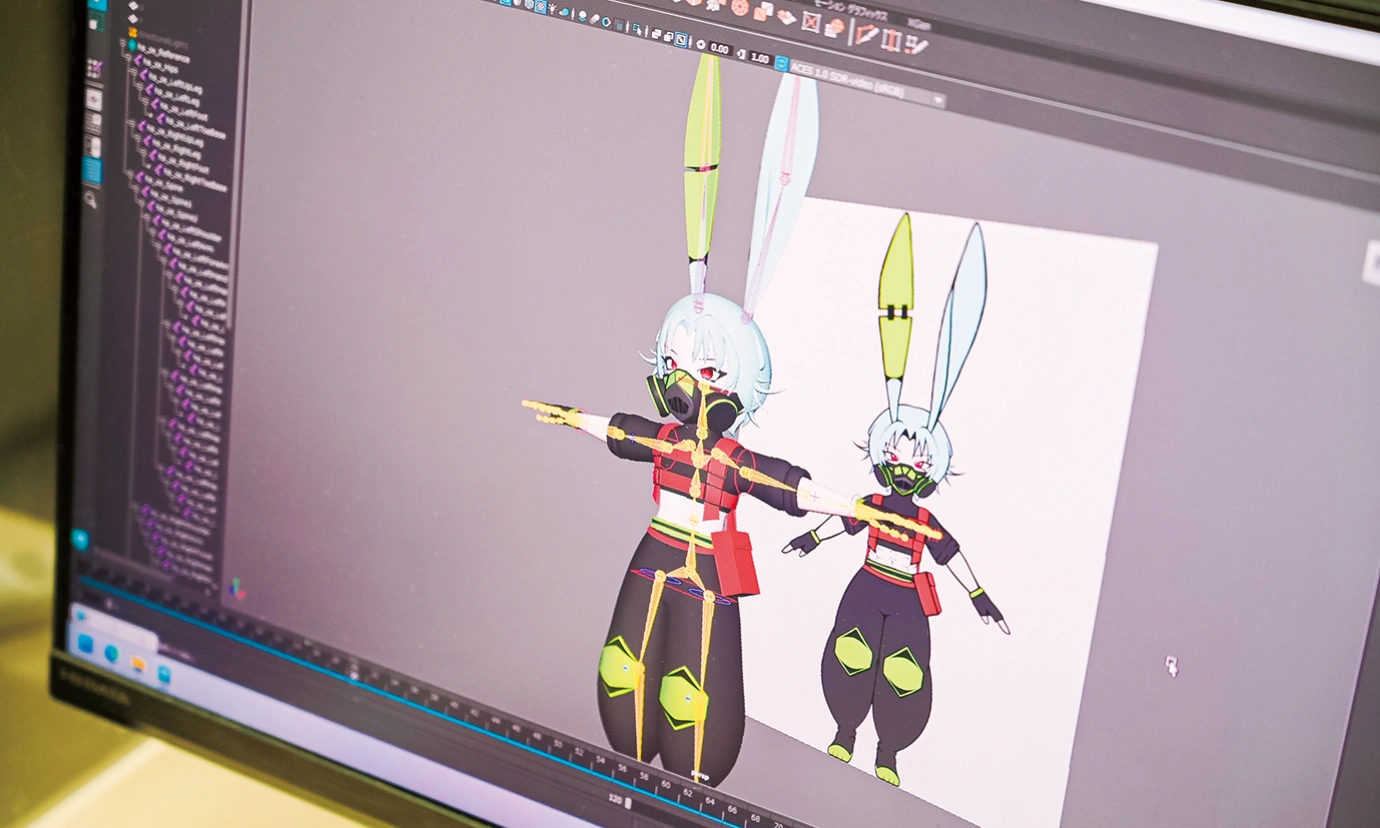The width and height of the screenshot is (1380, 828).
Task: Click the flat orange tile shelf icon
Action: (786, 17)
